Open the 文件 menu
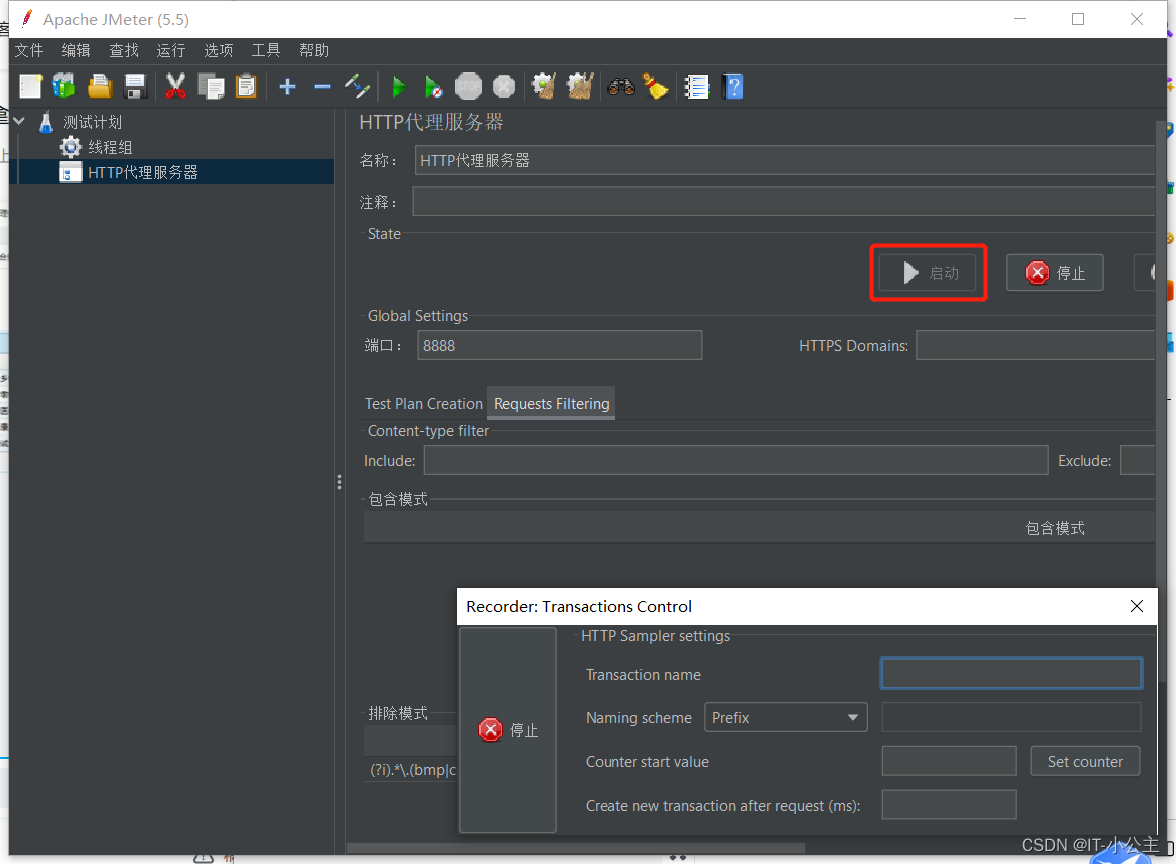 click(x=29, y=50)
